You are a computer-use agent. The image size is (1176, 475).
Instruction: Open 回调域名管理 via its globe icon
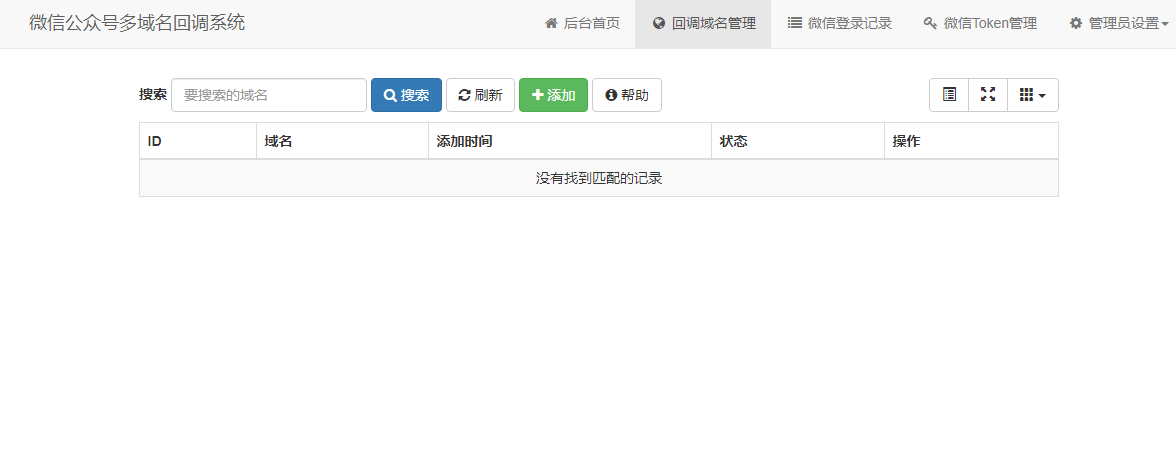[x=659, y=23]
